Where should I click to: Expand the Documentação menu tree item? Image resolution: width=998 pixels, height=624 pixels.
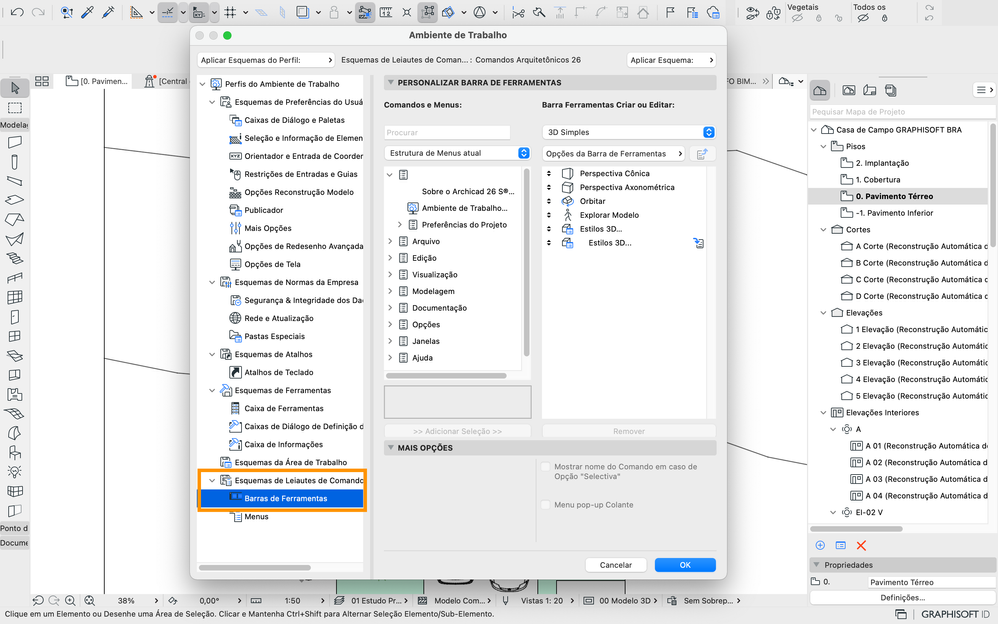(390, 308)
